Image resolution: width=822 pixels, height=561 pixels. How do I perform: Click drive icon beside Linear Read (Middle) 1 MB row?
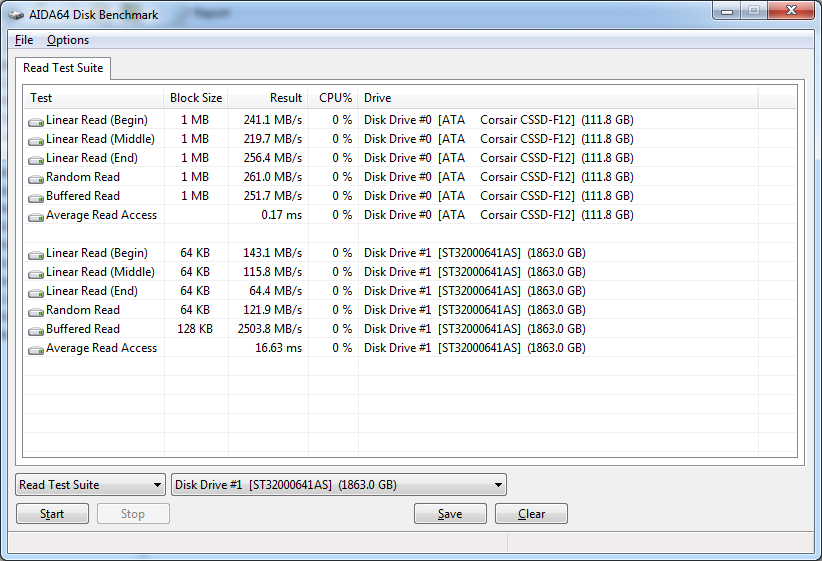(36, 141)
